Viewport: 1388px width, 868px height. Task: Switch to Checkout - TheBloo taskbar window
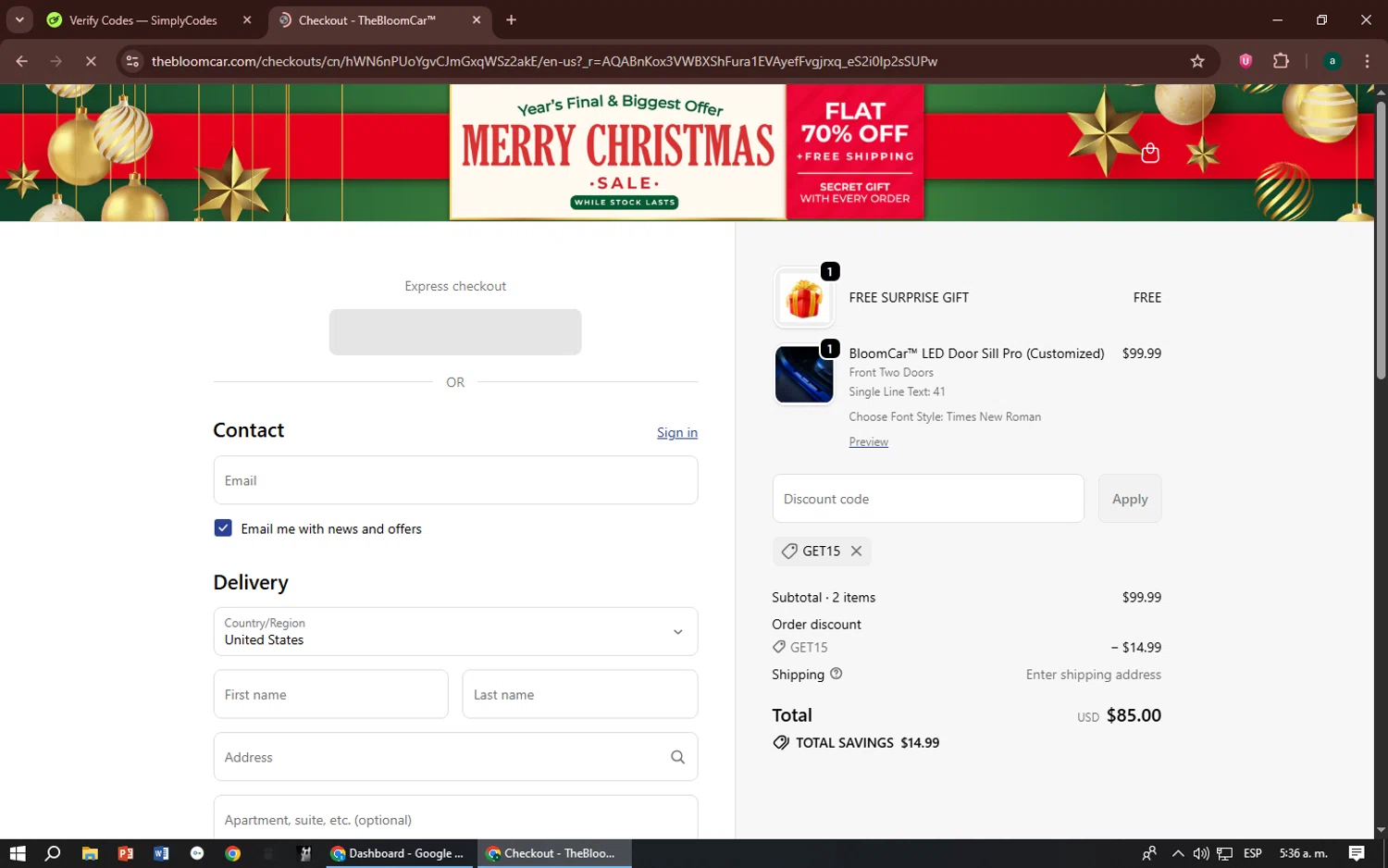click(553, 853)
